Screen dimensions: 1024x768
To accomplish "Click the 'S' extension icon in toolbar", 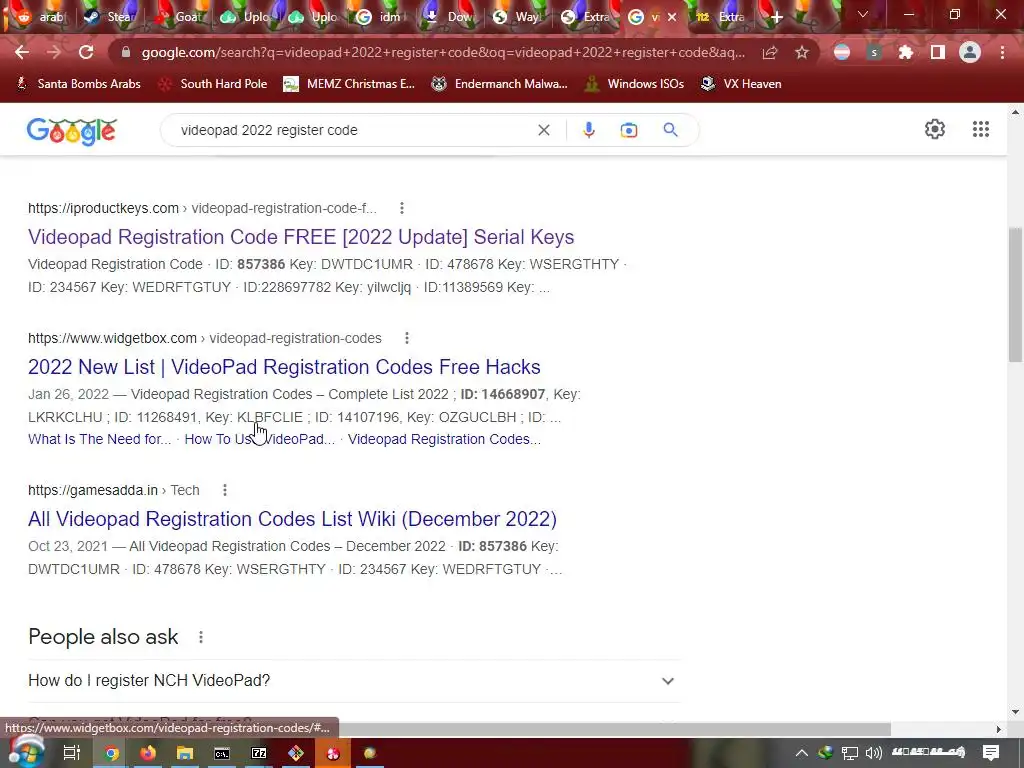I will tap(874, 53).
